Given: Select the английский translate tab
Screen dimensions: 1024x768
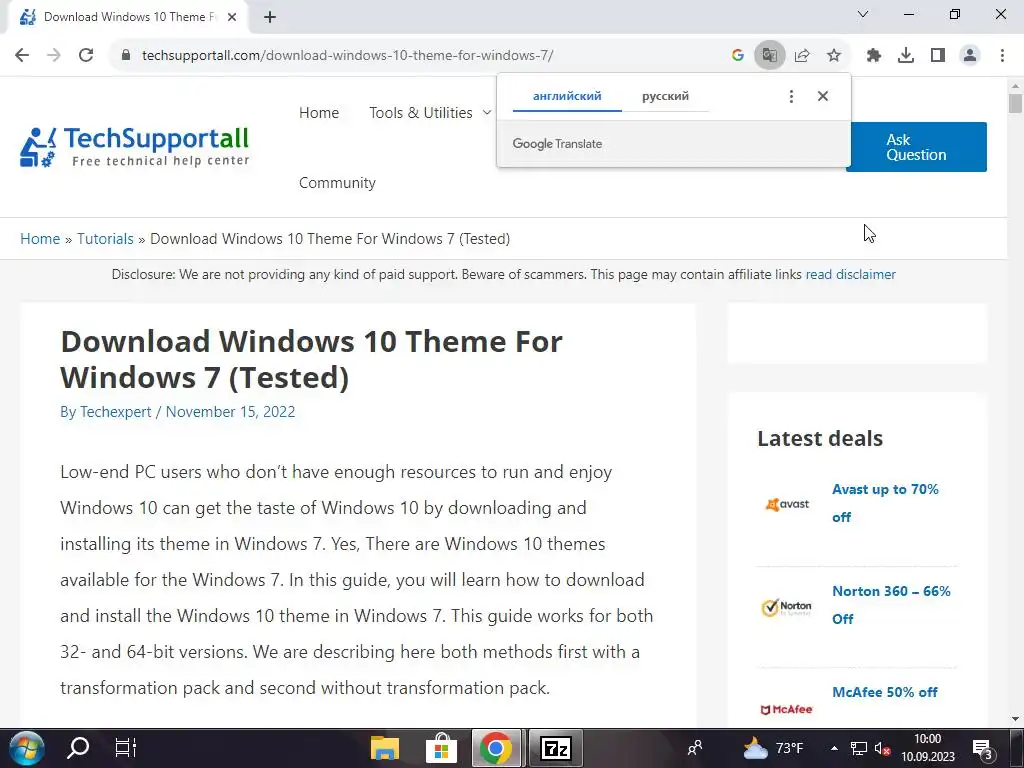Looking at the screenshot, I should [x=567, y=96].
